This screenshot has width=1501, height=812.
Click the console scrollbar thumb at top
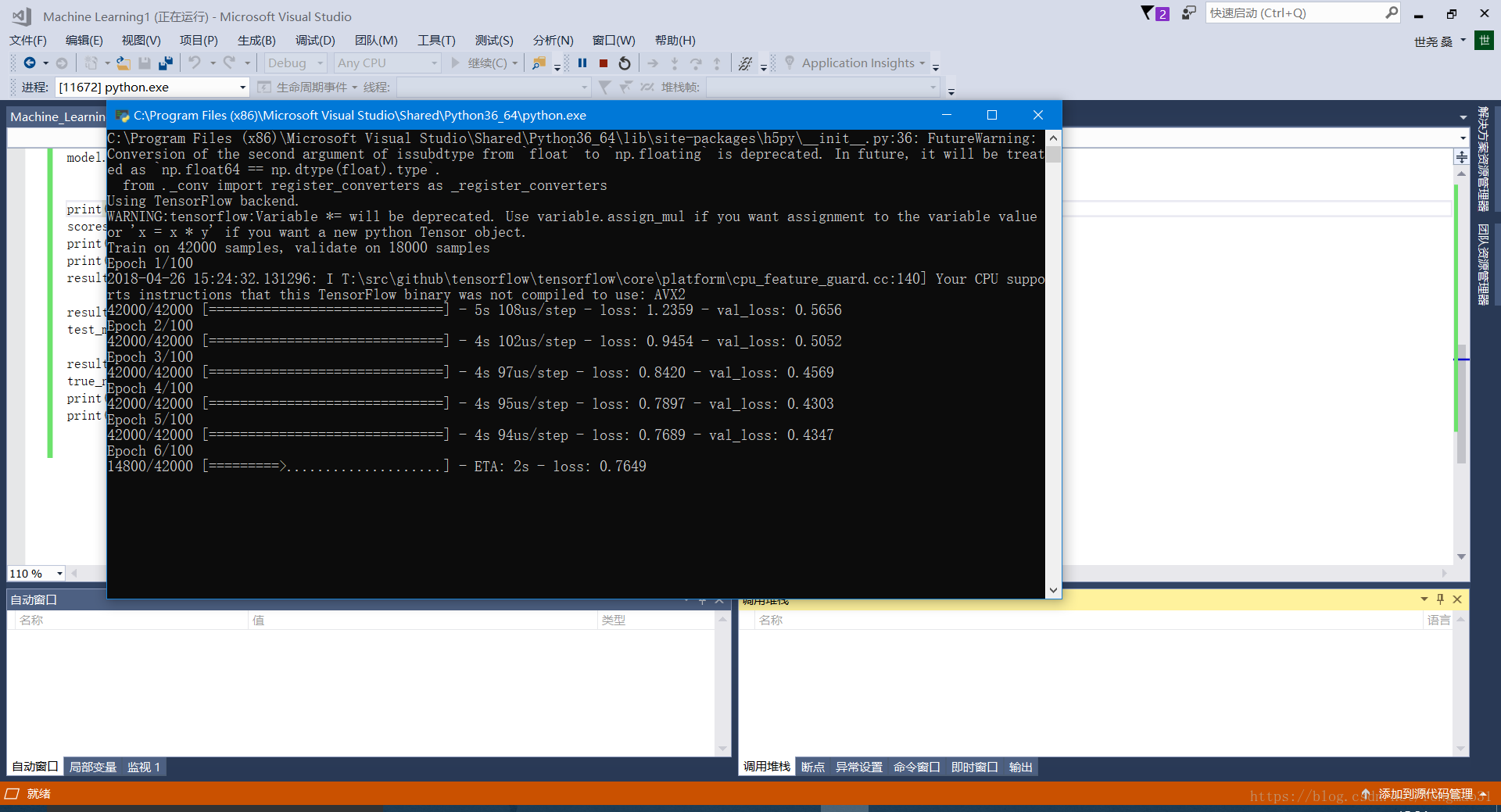pos(1053,154)
